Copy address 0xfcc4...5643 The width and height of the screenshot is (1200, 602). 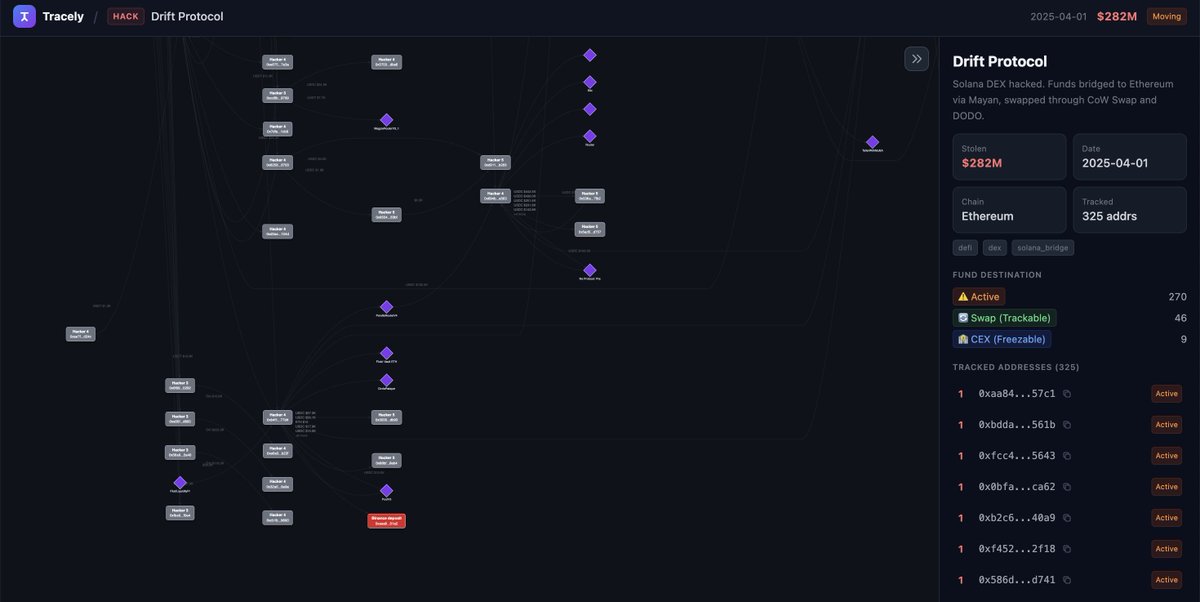1067,456
